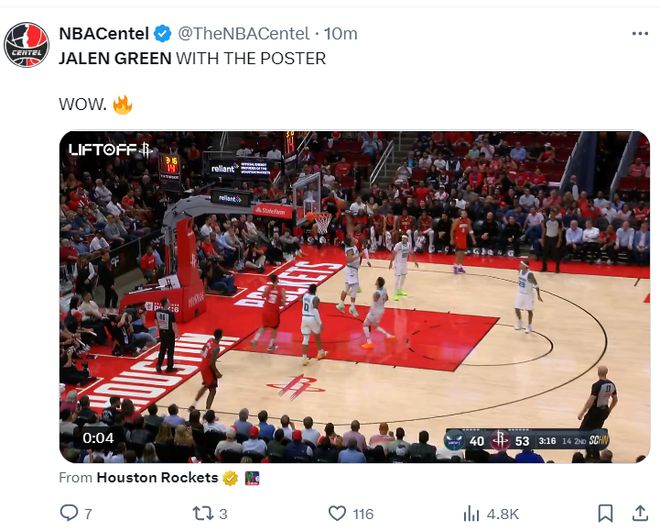
Task: Open the tweet's more options ellipsis
Action: click(x=640, y=34)
